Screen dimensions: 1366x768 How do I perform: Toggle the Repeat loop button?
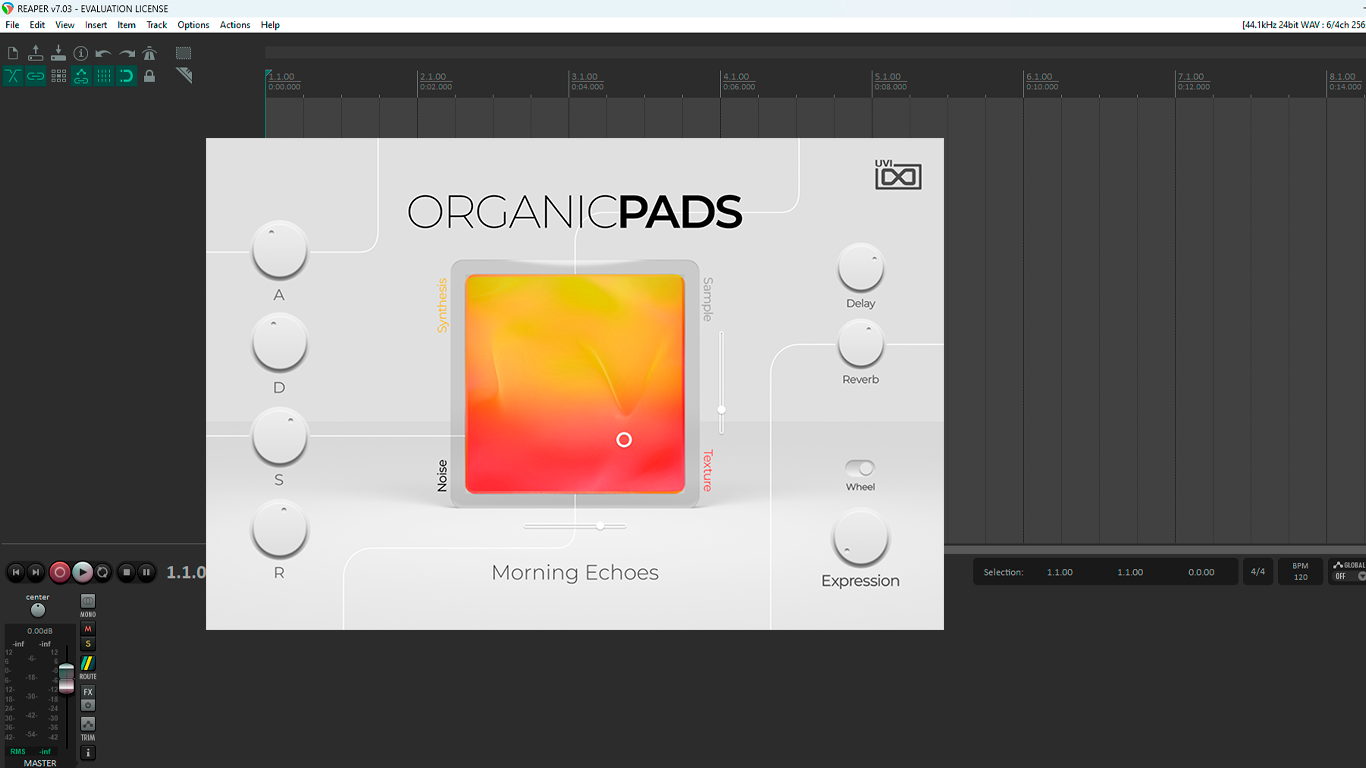pos(103,572)
